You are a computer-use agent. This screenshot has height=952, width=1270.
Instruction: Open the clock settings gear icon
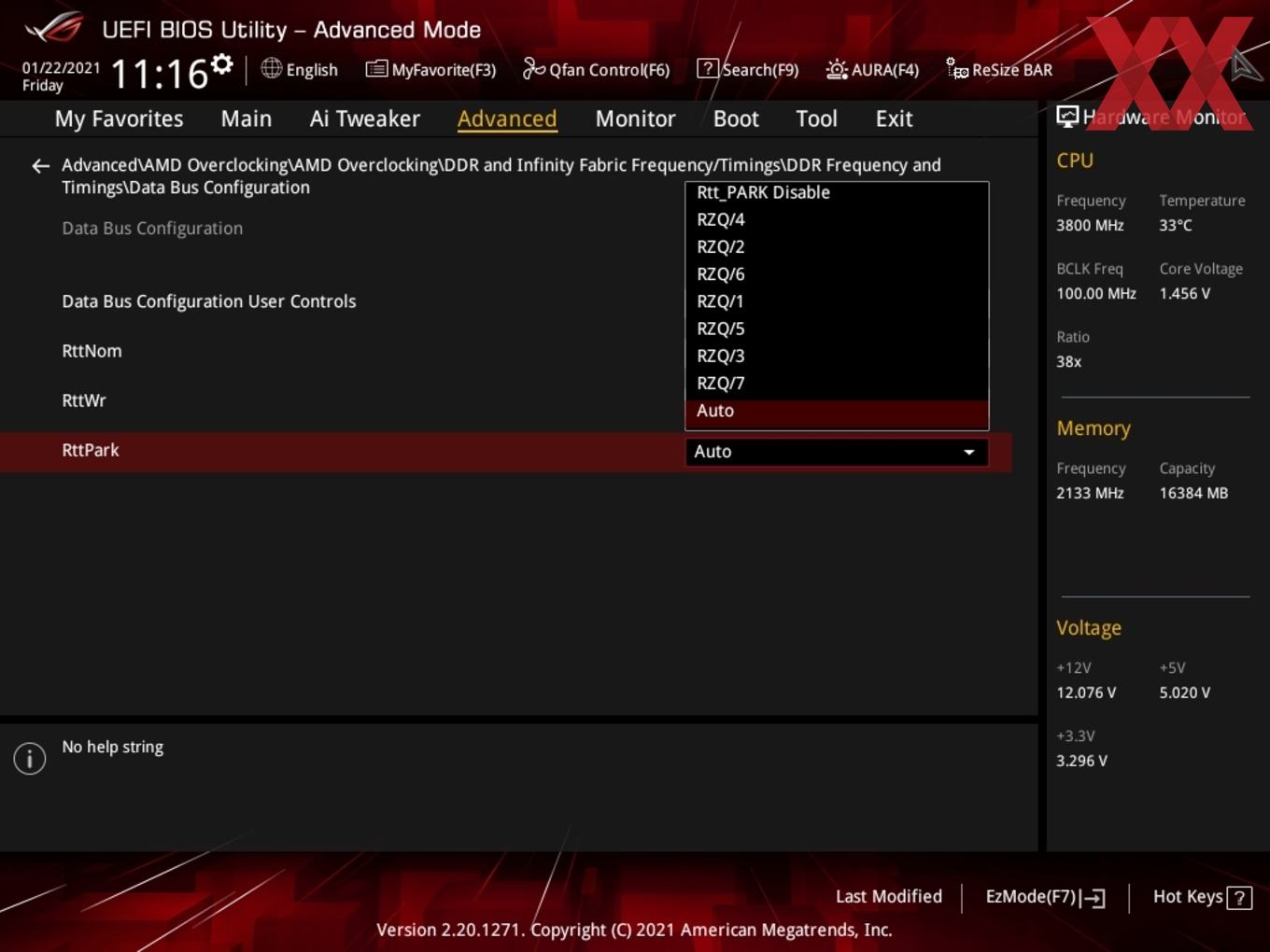point(221,64)
